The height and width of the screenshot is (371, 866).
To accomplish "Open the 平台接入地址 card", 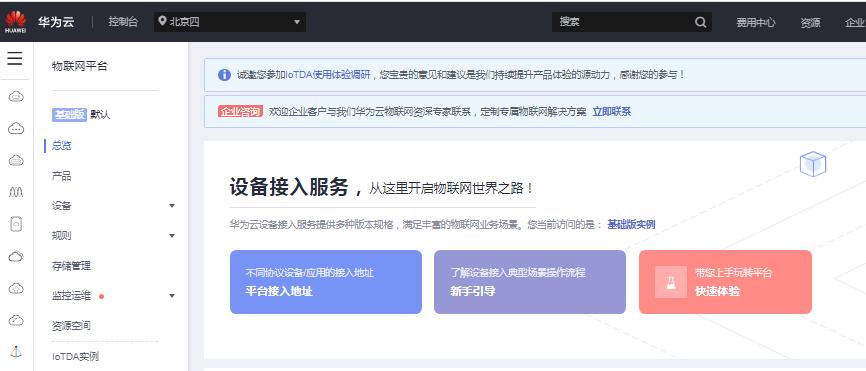I will [x=326, y=282].
